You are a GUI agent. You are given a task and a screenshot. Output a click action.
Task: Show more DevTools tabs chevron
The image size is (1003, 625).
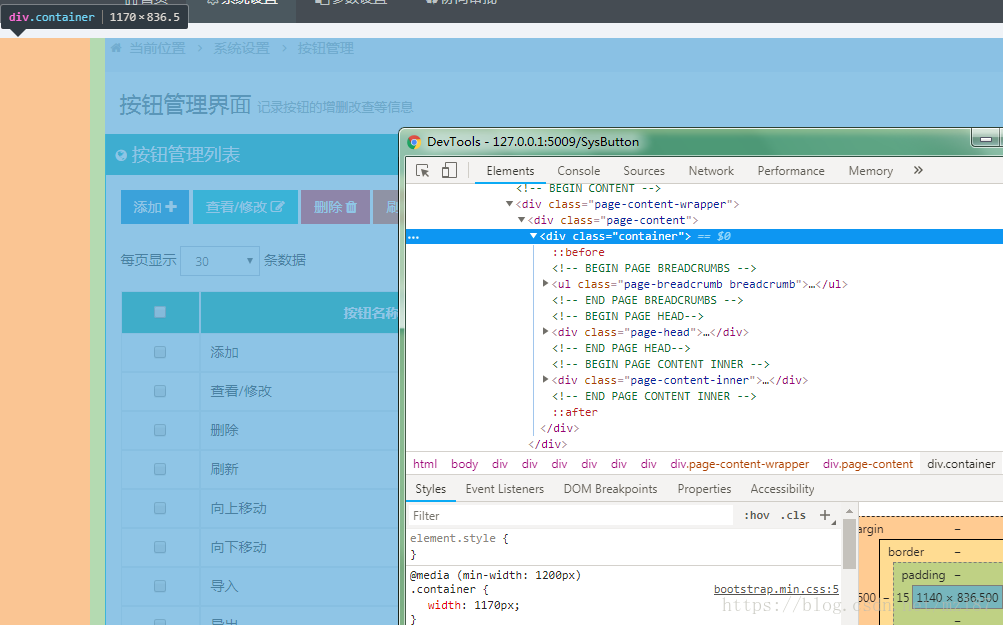click(x=918, y=170)
